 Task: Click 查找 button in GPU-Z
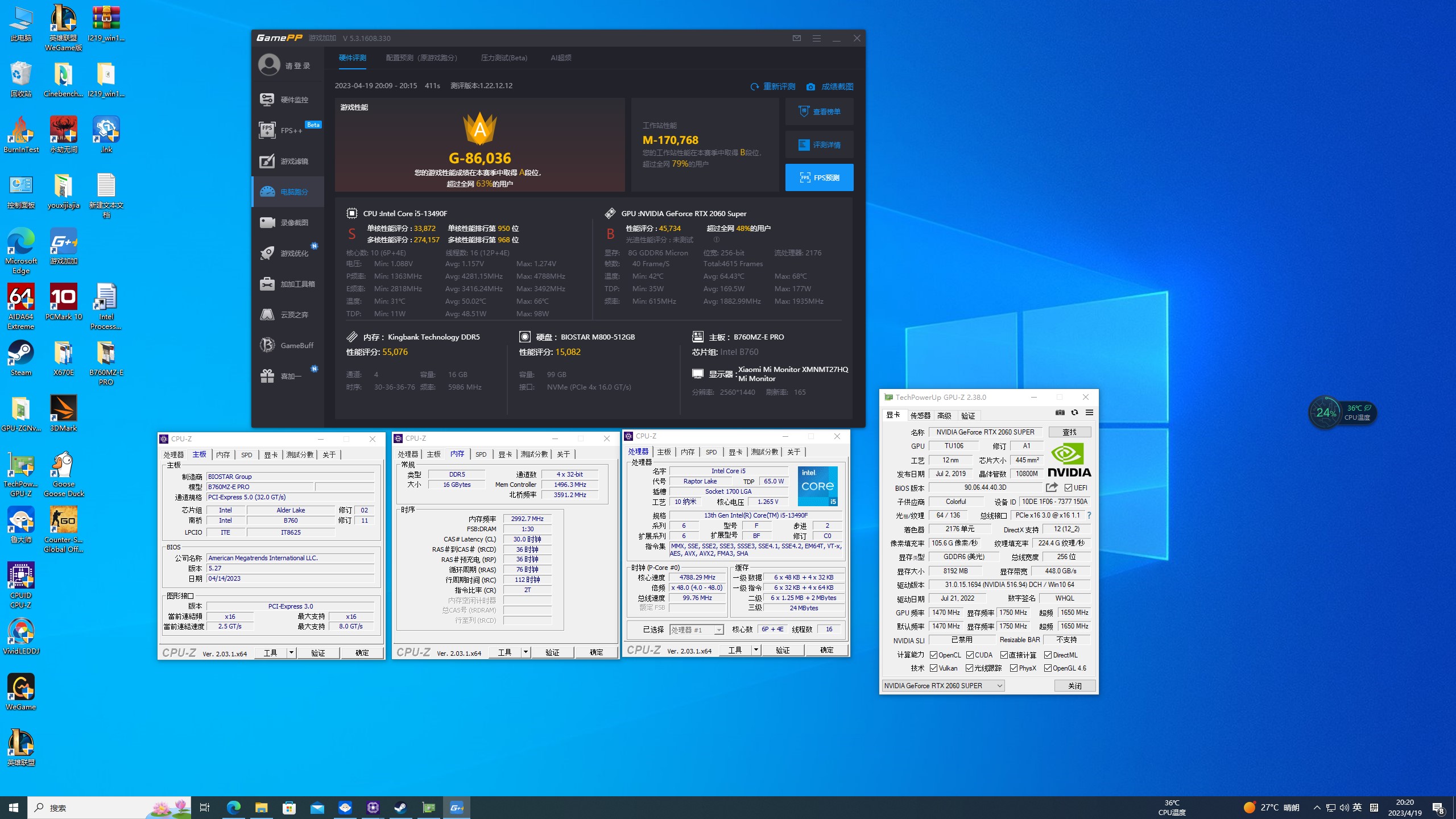[1069, 432]
